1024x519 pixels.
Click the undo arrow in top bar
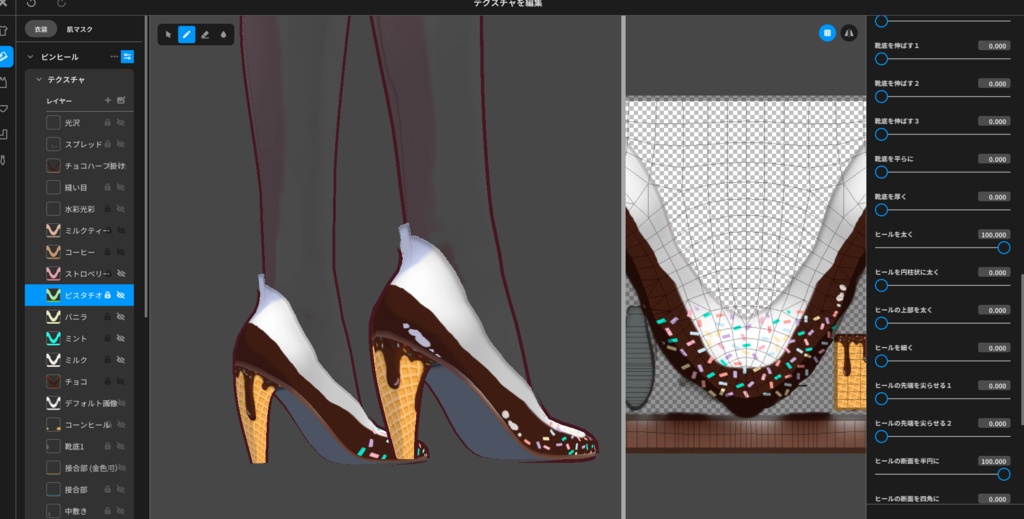(31, 3)
